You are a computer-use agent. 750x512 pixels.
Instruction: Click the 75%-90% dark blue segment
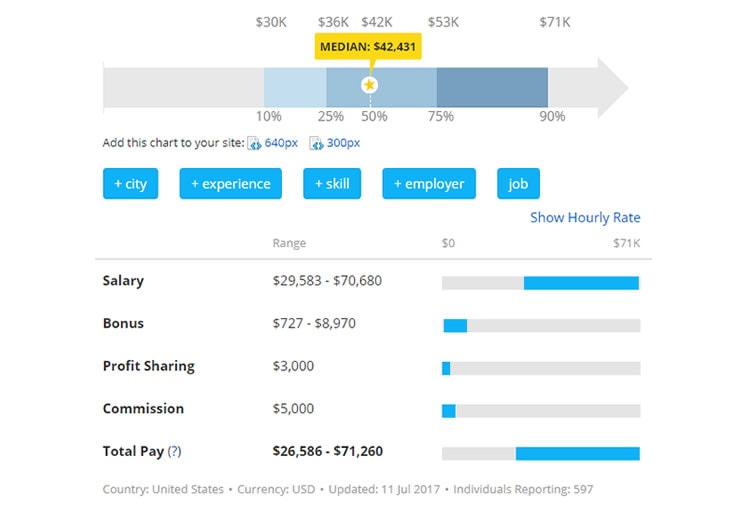492,87
